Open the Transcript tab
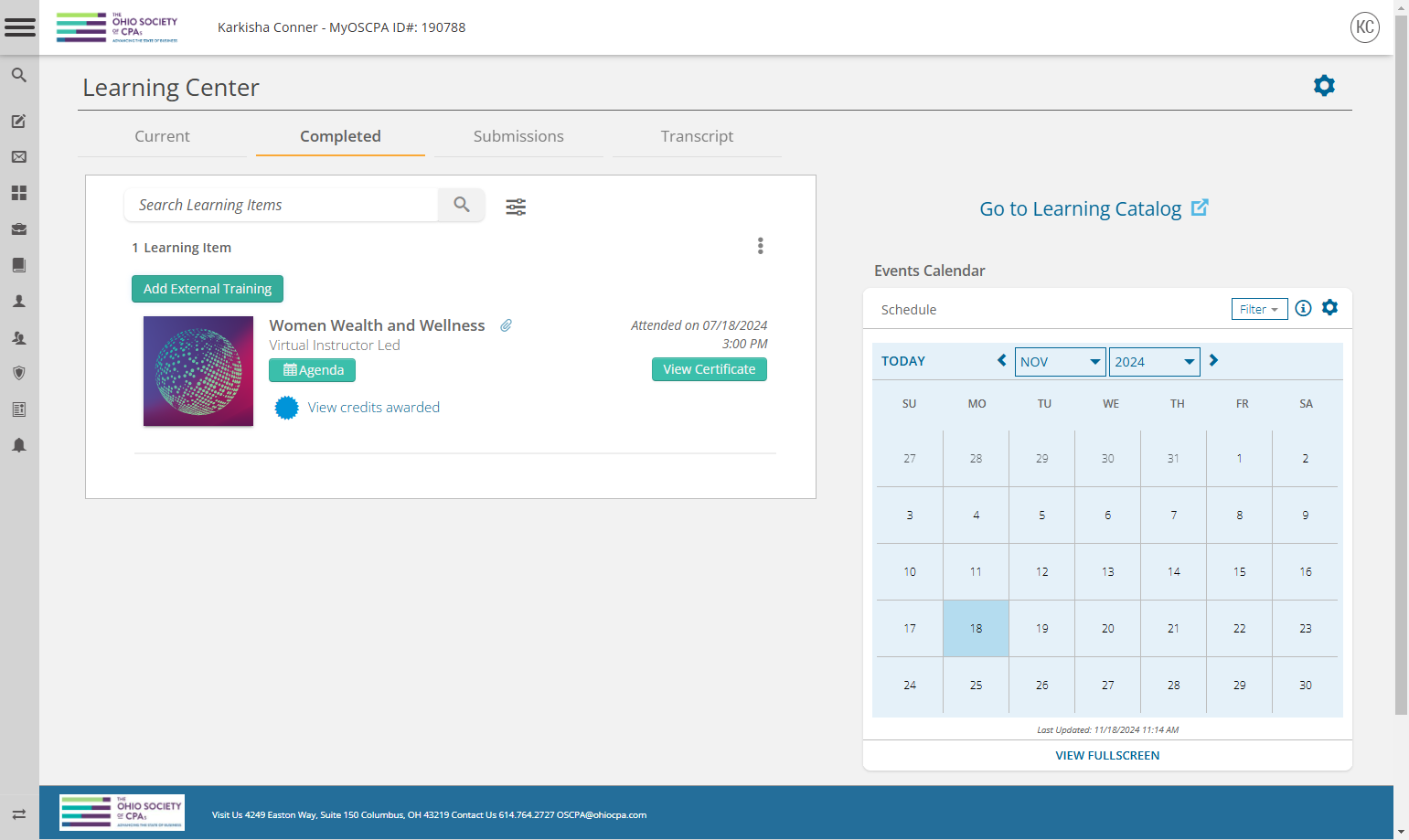The width and height of the screenshot is (1409, 840). point(697,136)
